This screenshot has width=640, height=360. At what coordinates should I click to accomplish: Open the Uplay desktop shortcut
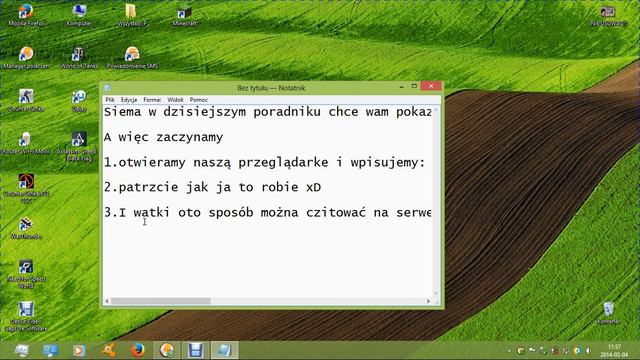click(x=79, y=100)
